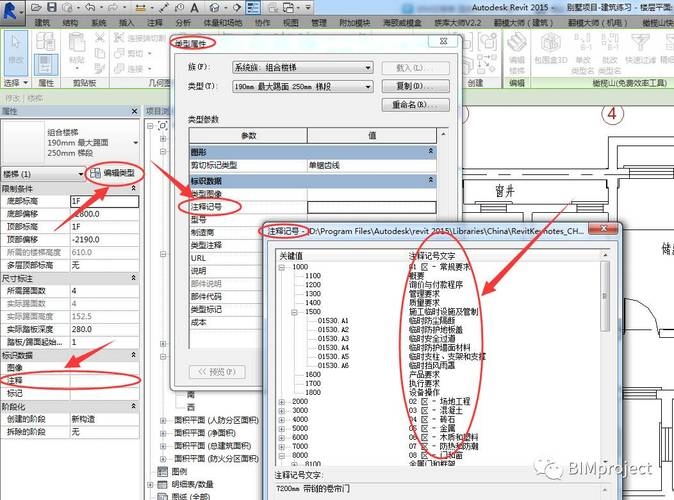Click the 注释记号 value field

tap(372, 207)
